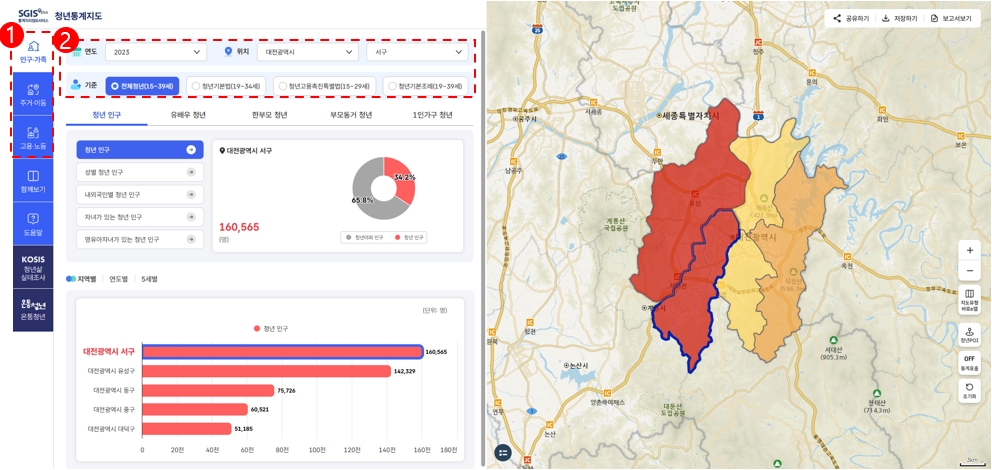Expand the 서구 district dropdown
Screen dimensions: 992x470
click(416, 51)
